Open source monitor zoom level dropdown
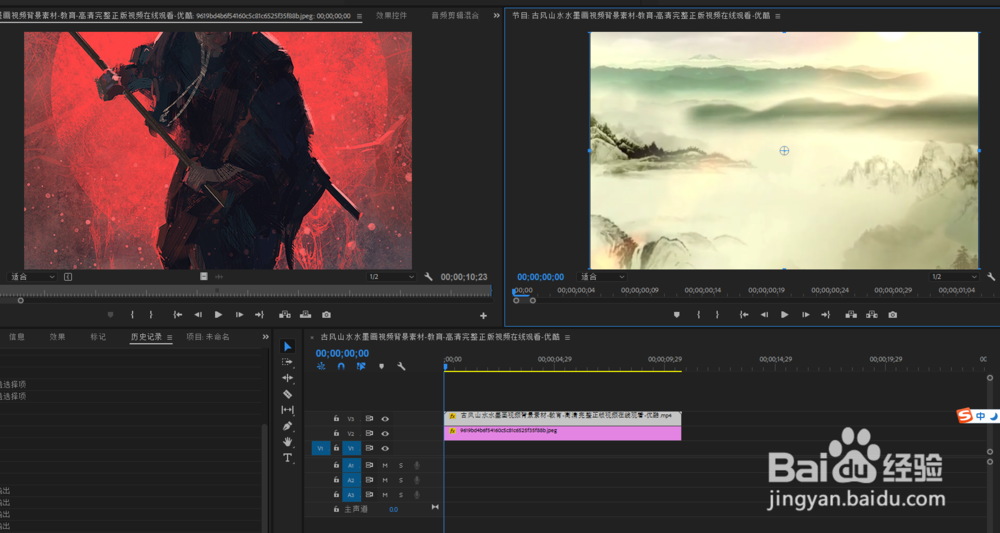This screenshot has height=533, width=1000. [32, 277]
